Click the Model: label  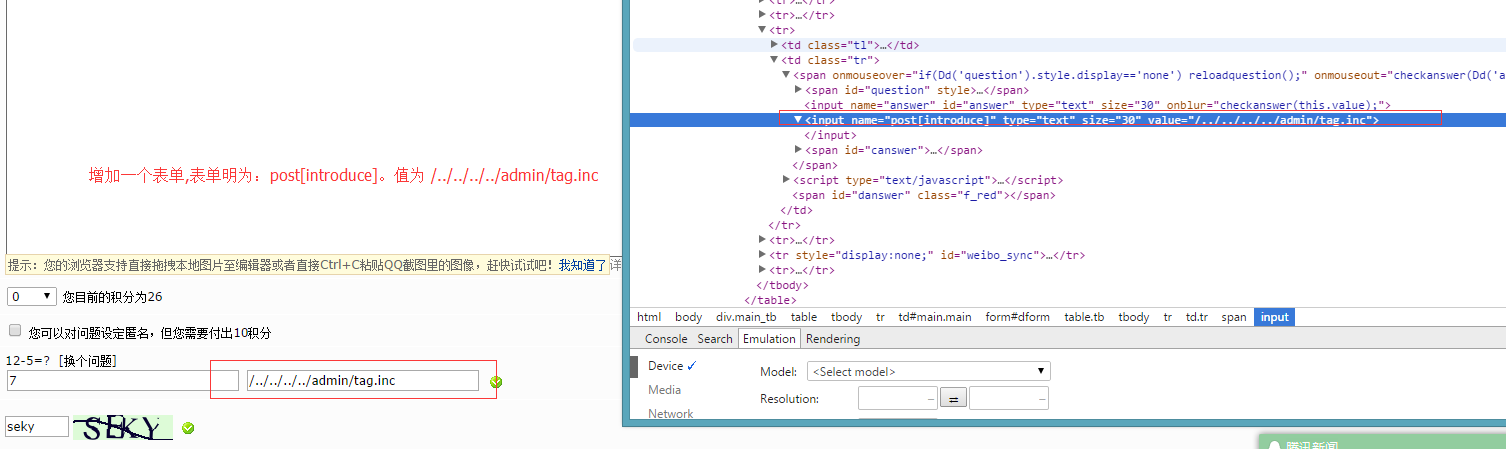point(778,372)
